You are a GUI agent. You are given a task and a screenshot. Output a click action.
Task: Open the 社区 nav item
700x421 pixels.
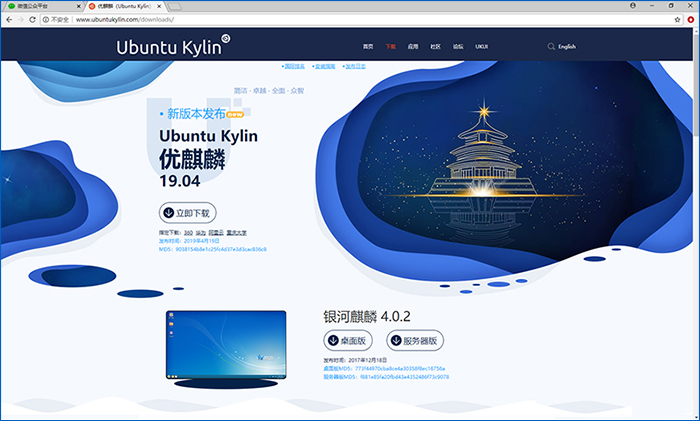pos(435,46)
